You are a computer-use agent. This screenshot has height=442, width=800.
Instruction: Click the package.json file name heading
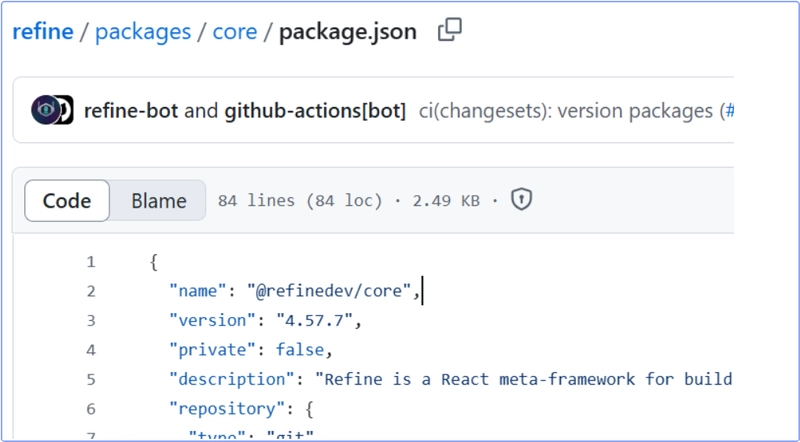point(347,32)
